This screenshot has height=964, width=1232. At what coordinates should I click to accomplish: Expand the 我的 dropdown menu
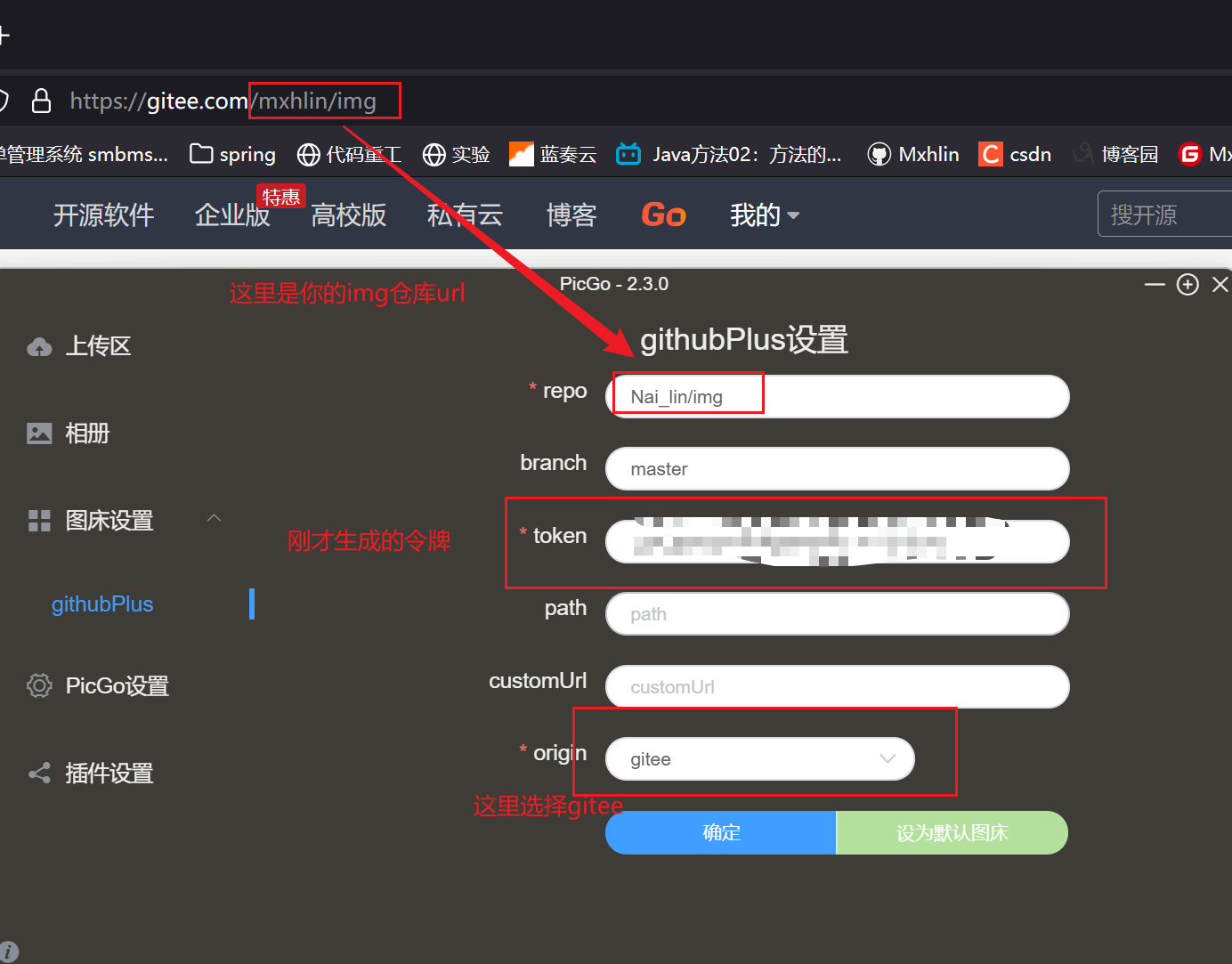coord(765,215)
